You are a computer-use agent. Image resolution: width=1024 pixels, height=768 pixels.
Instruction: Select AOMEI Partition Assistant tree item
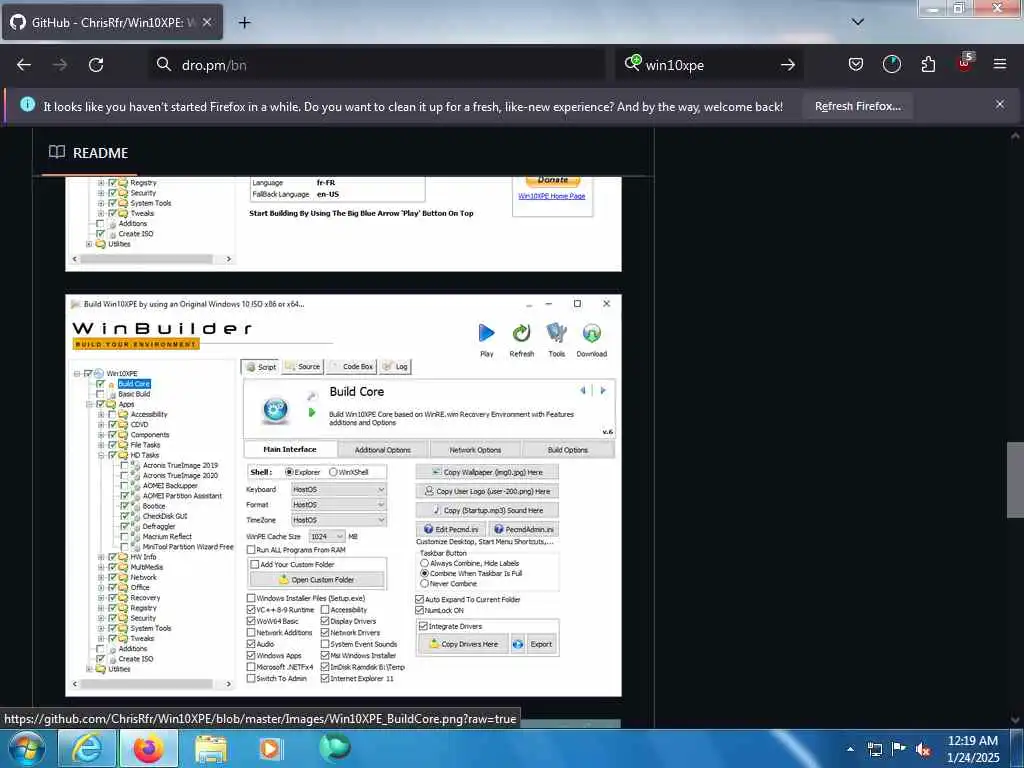[182, 496]
